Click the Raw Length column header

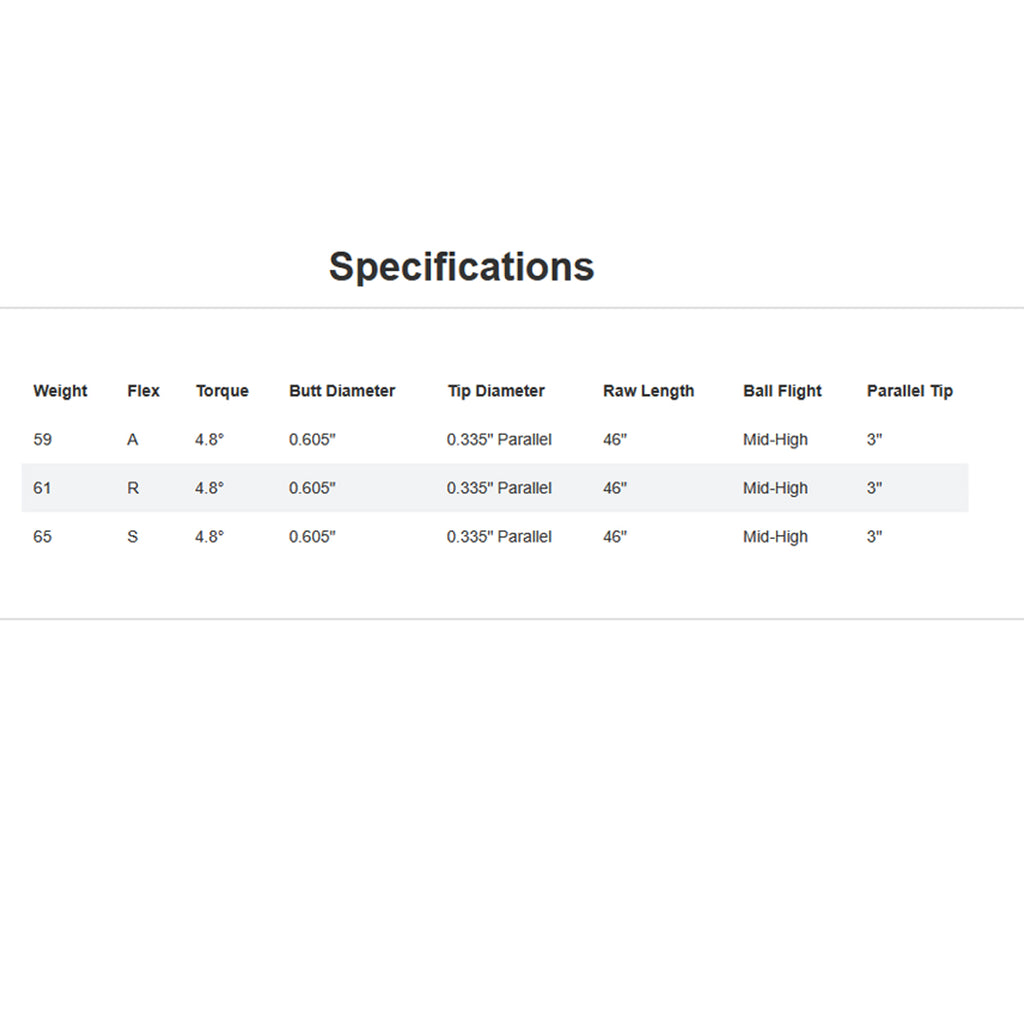click(x=648, y=391)
